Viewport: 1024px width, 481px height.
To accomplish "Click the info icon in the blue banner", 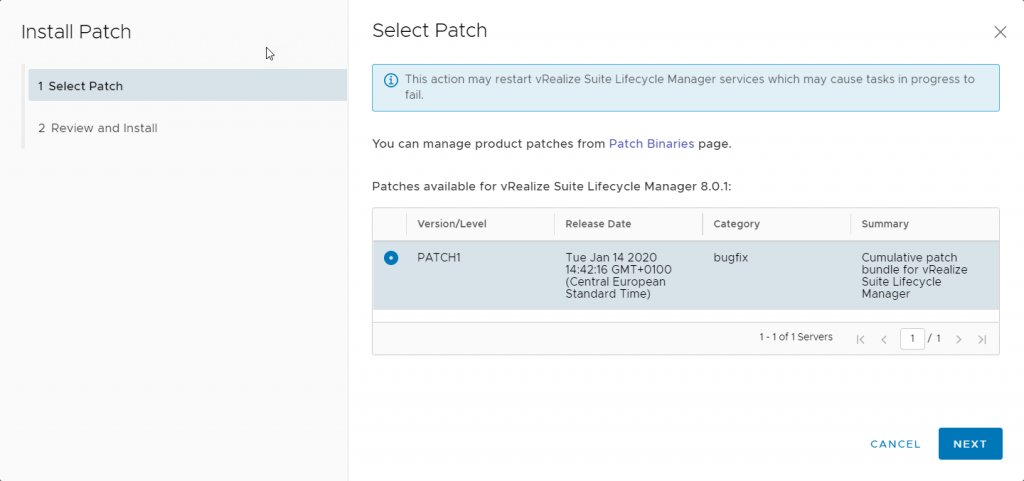I will (391, 80).
